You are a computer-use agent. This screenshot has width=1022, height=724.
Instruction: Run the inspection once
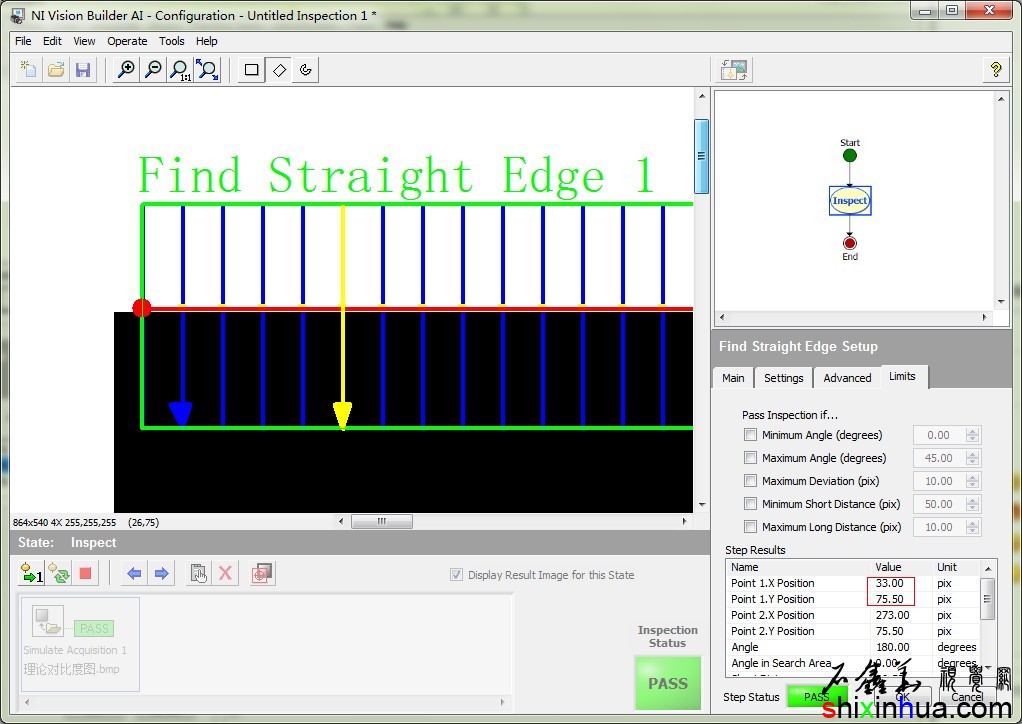click(32, 573)
